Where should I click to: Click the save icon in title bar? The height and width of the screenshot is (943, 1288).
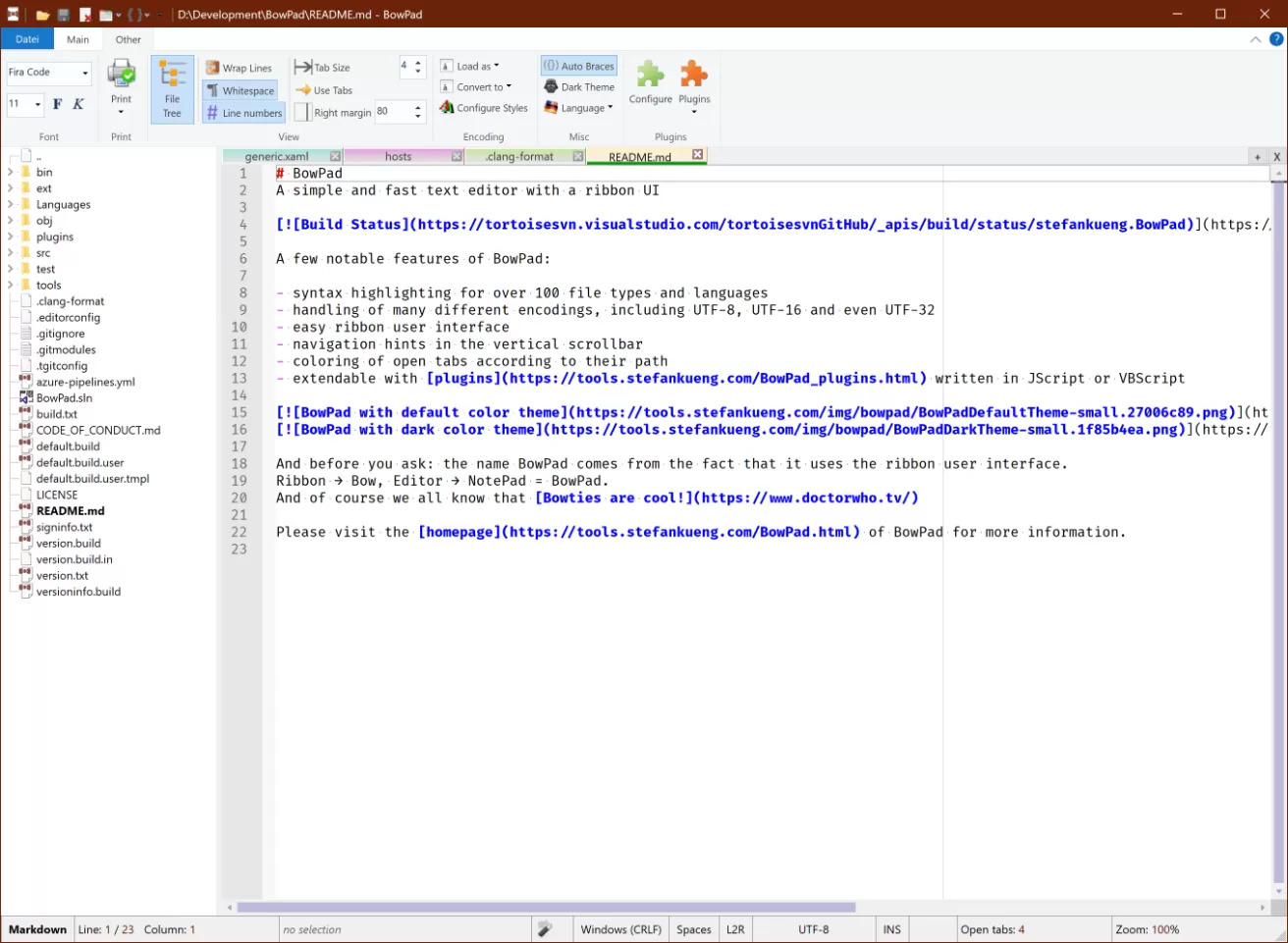click(x=63, y=15)
